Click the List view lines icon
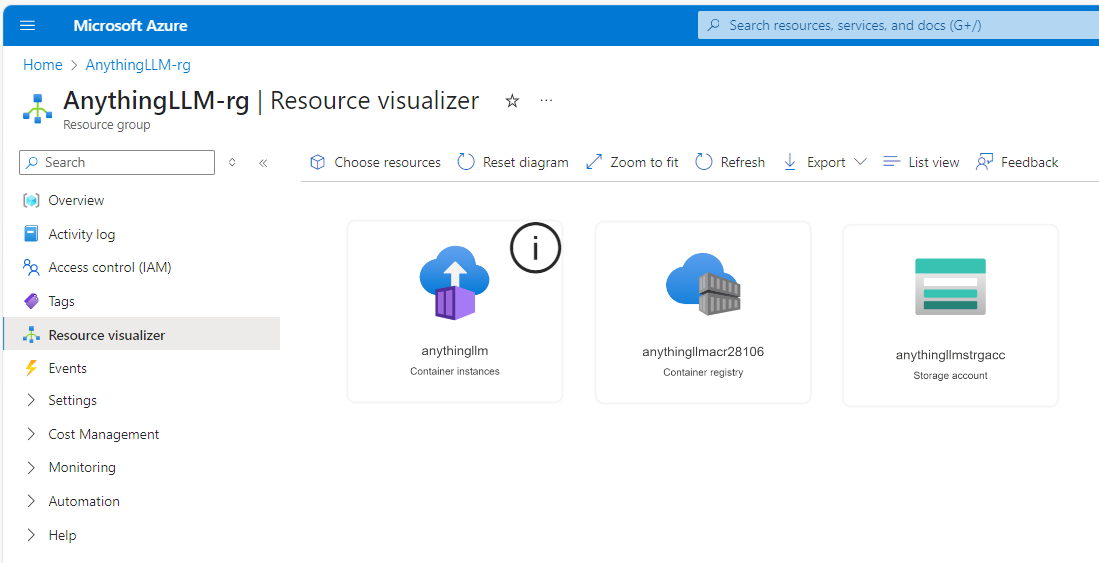Screen dimensions: 1099x563 pos(892,161)
